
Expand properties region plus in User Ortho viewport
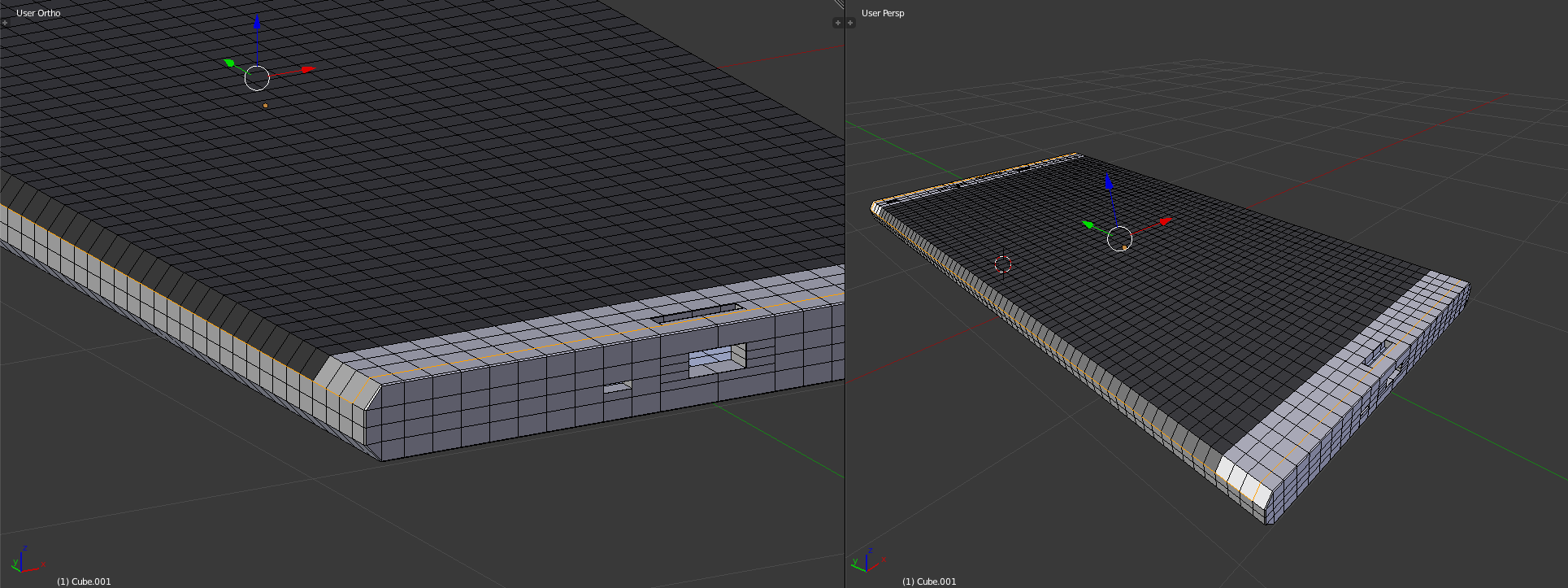pos(837,23)
